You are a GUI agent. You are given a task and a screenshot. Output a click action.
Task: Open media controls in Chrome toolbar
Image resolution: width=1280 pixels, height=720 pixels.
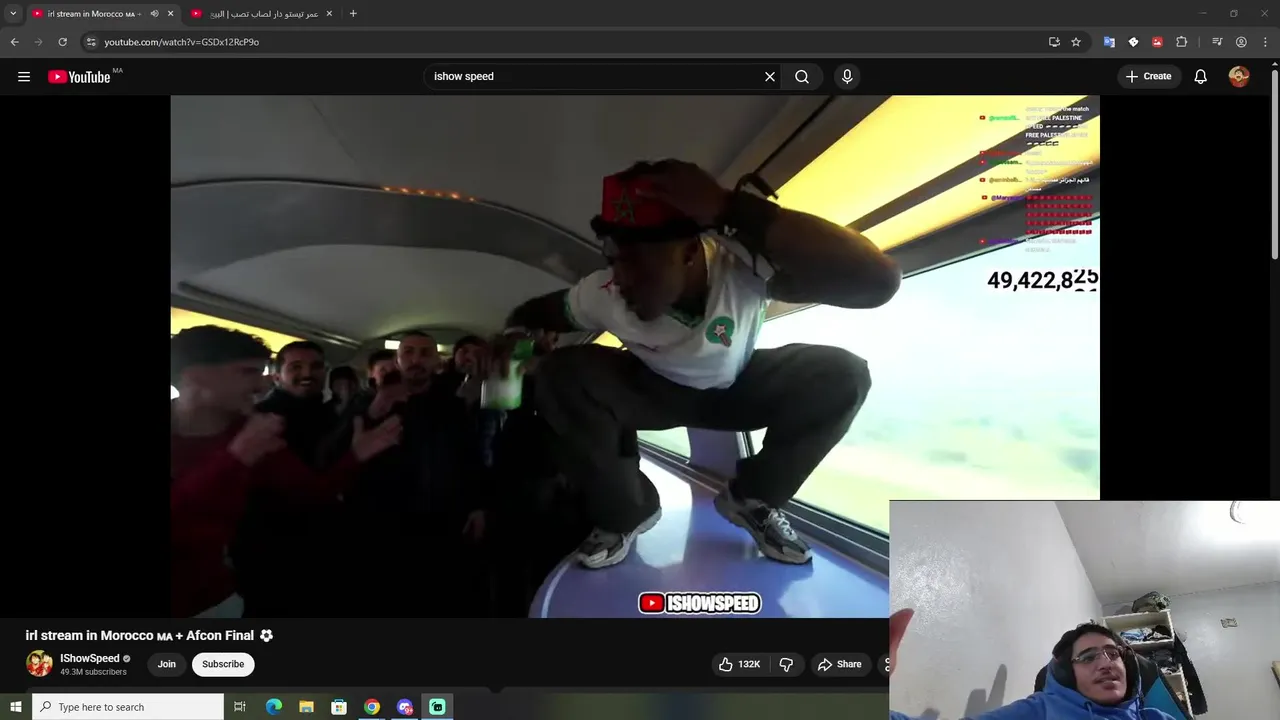click(1217, 42)
